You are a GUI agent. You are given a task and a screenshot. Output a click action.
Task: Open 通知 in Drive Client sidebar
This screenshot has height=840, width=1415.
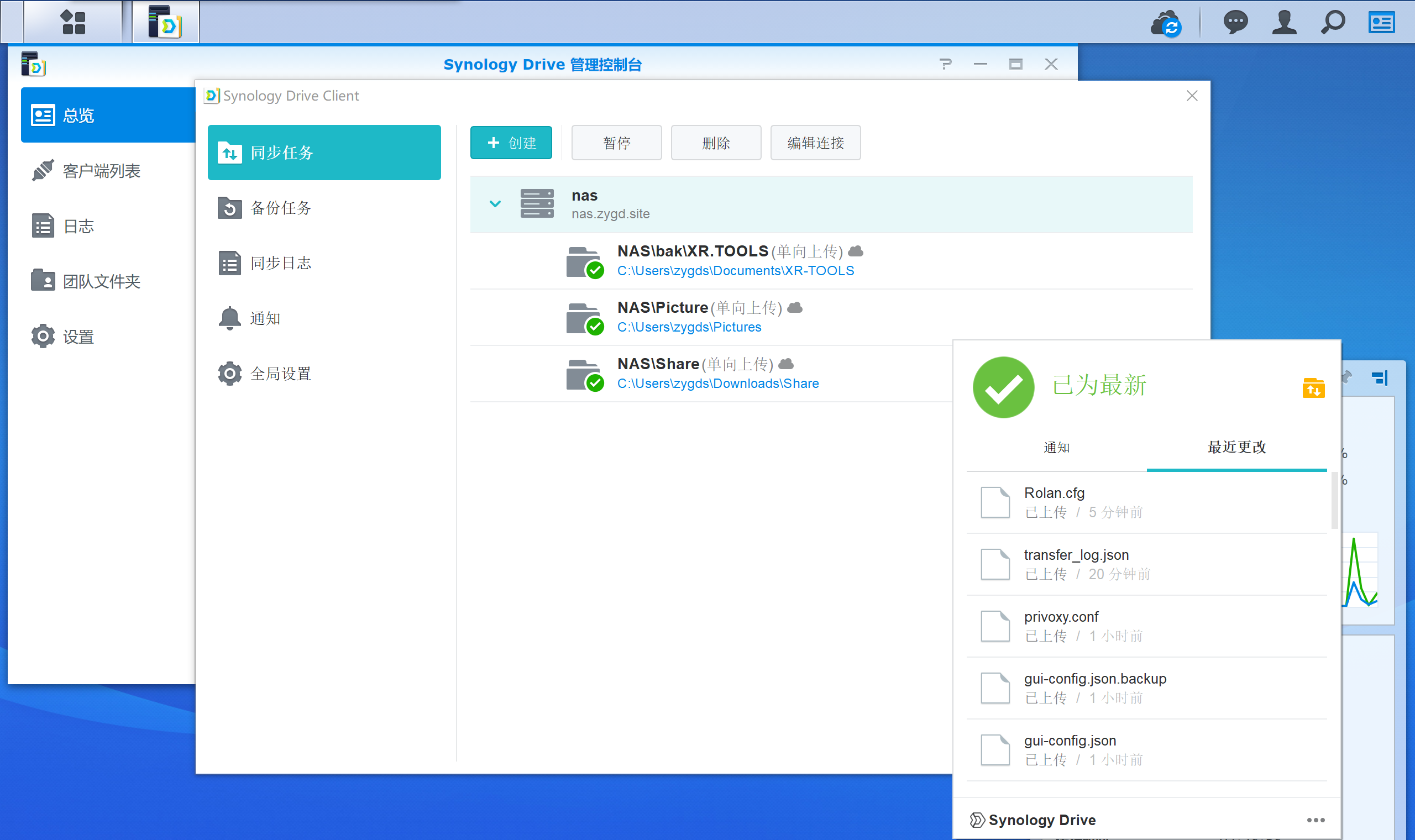pos(324,318)
